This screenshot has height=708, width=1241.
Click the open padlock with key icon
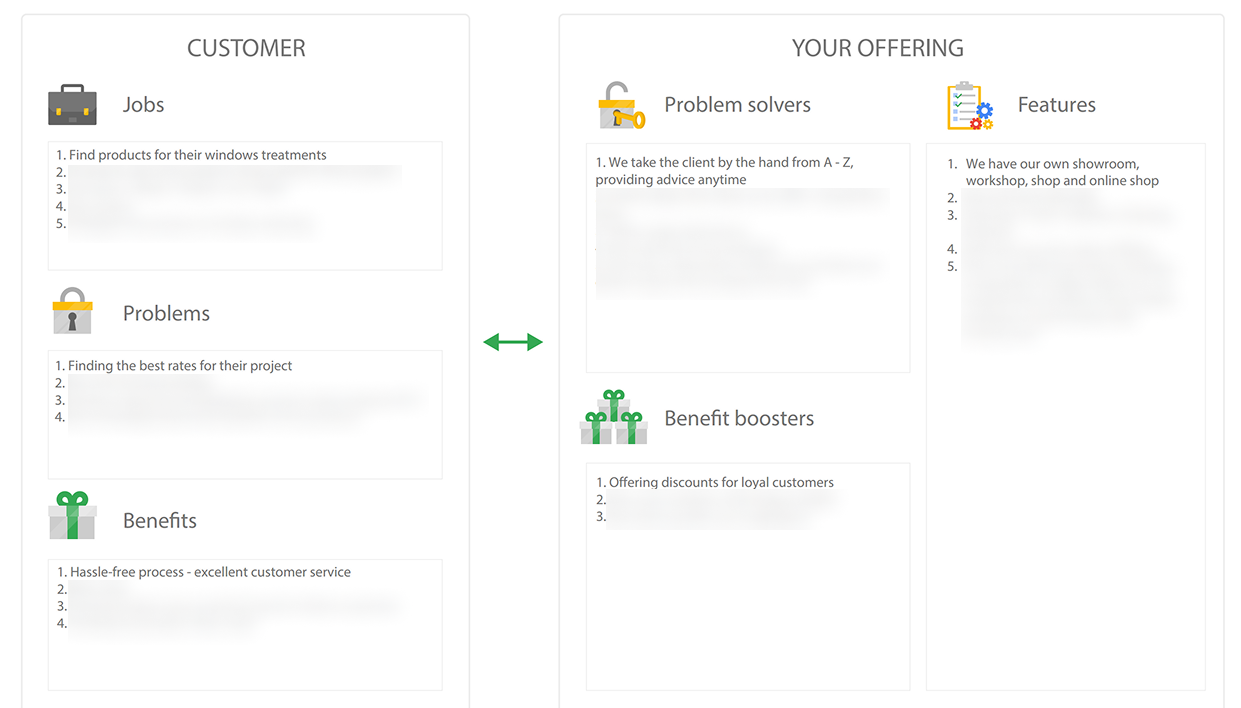[x=620, y=106]
